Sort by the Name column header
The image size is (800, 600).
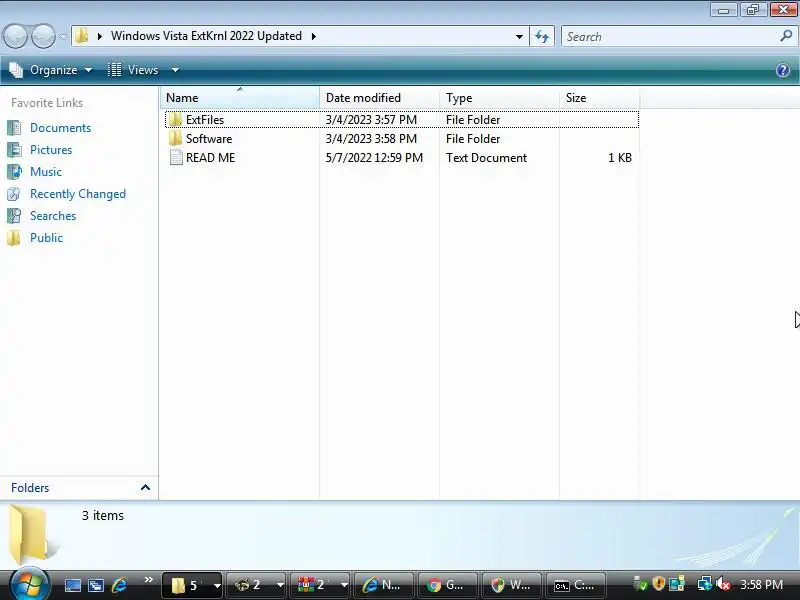(x=240, y=97)
